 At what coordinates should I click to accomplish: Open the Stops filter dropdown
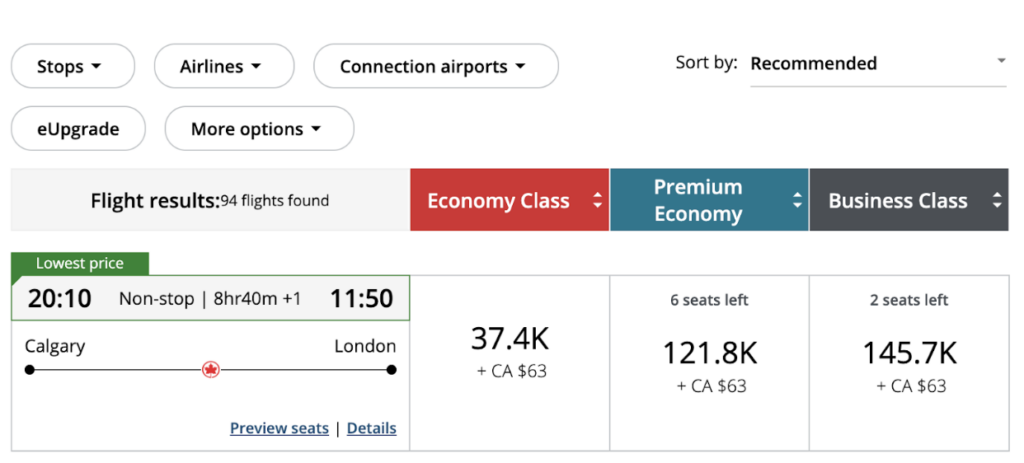click(72, 66)
